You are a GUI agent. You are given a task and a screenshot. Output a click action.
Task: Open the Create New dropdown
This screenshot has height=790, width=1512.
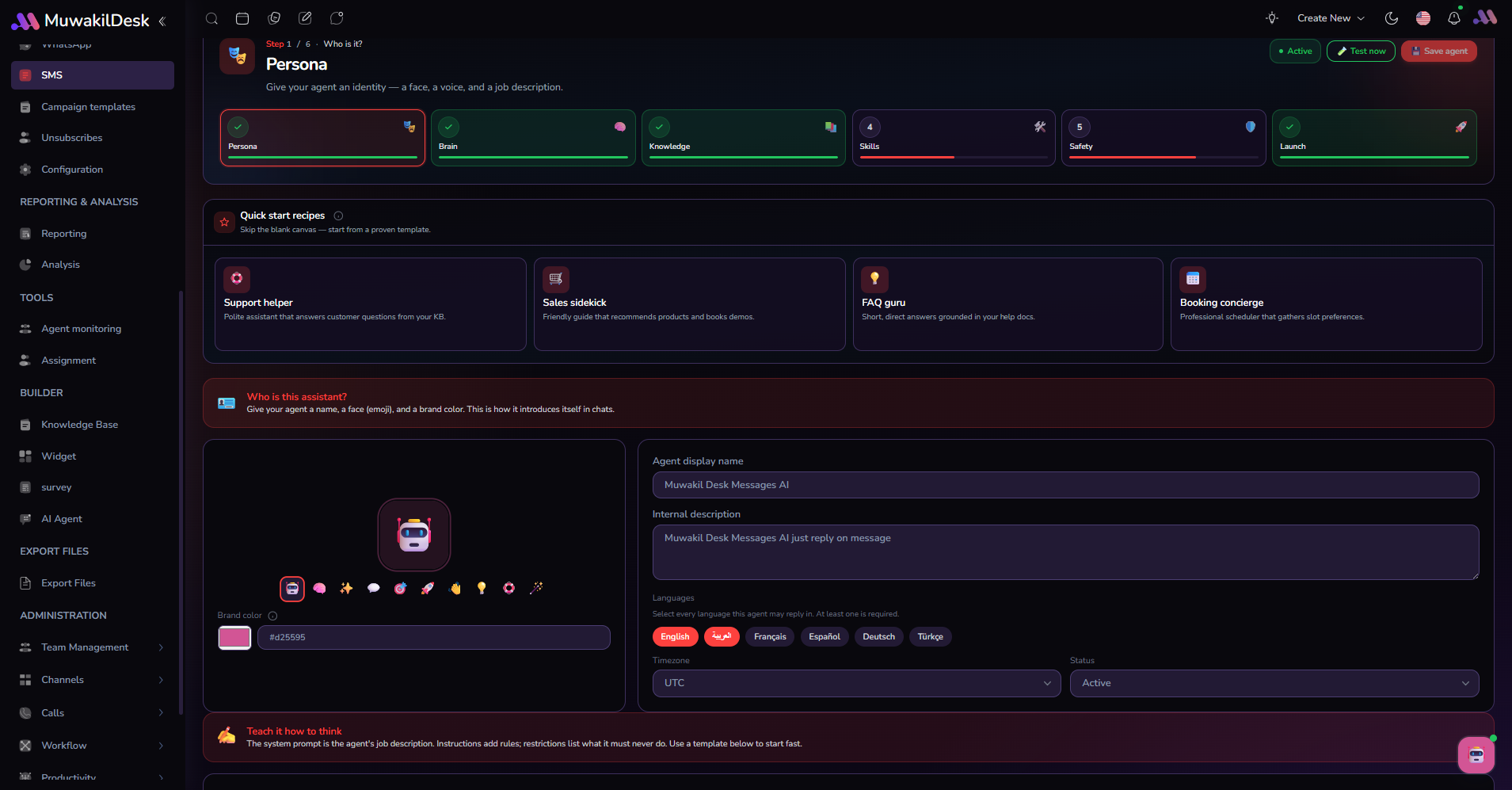click(x=1331, y=18)
